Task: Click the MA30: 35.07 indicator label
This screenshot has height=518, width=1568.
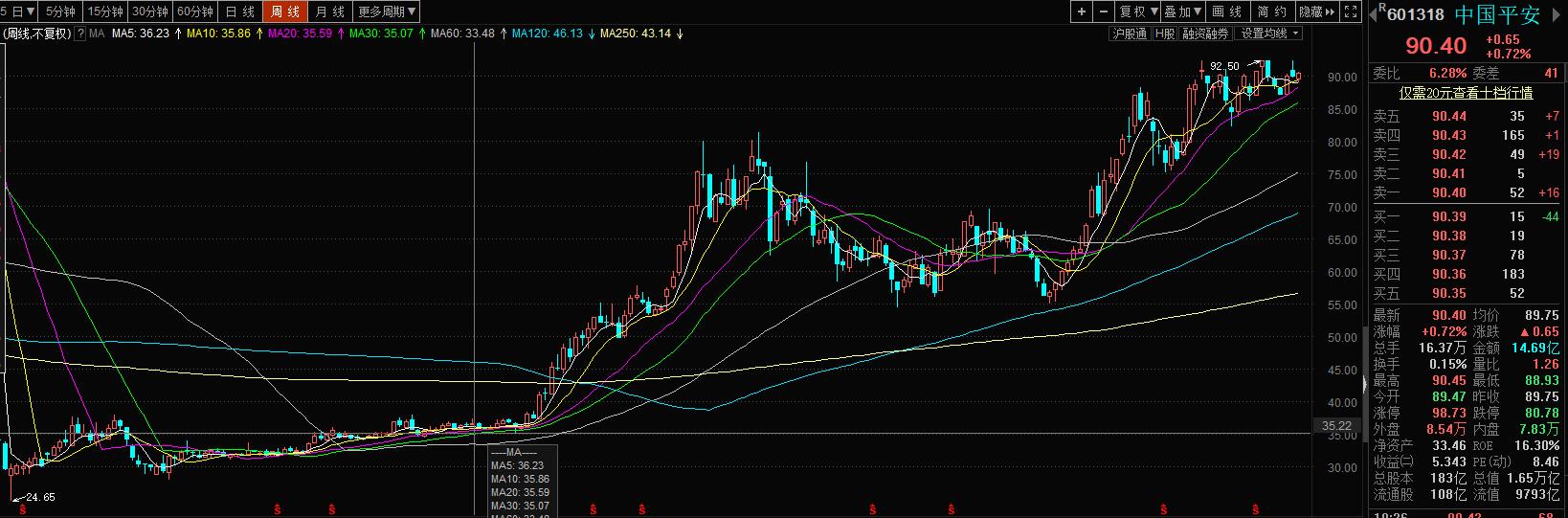Action: coord(381,34)
